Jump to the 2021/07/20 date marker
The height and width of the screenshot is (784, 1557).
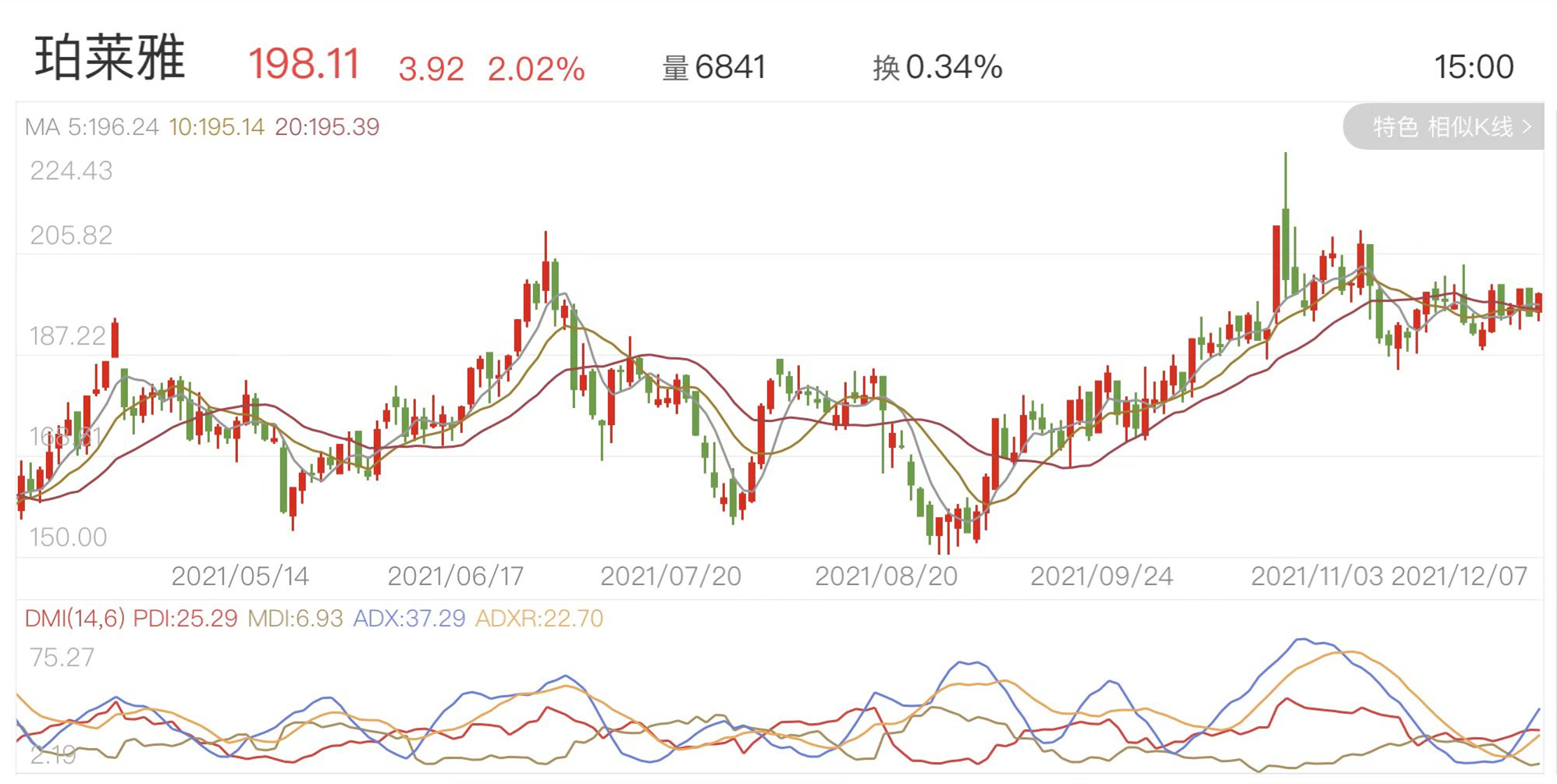click(670, 576)
